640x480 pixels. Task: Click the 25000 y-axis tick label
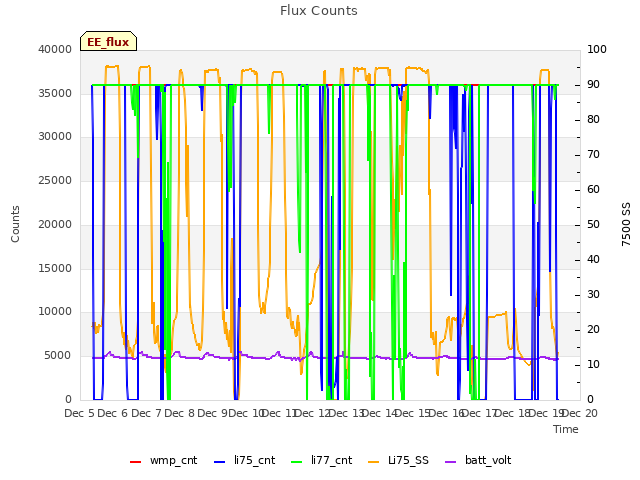coord(55,180)
